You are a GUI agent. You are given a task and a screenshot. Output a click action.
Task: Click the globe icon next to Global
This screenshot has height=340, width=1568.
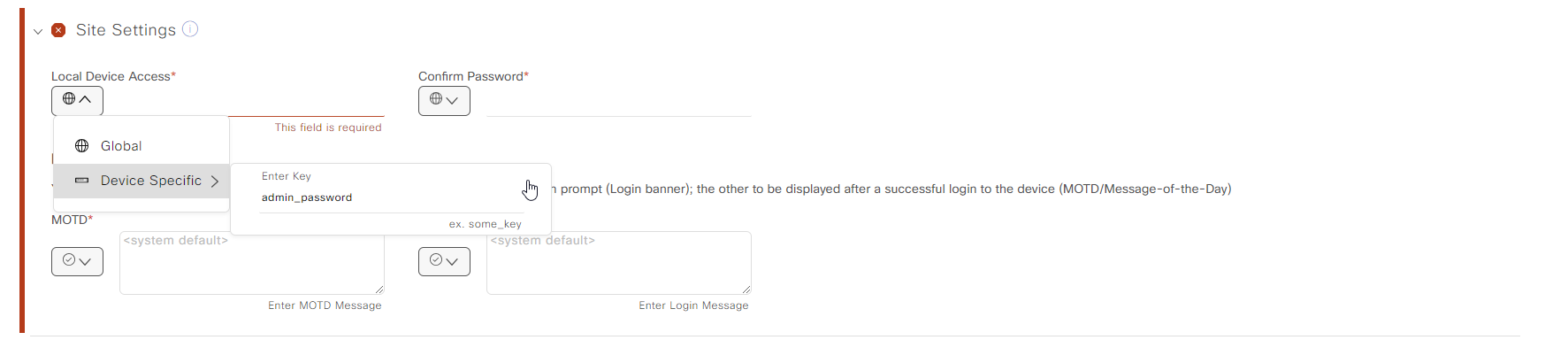click(x=81, y=146)
